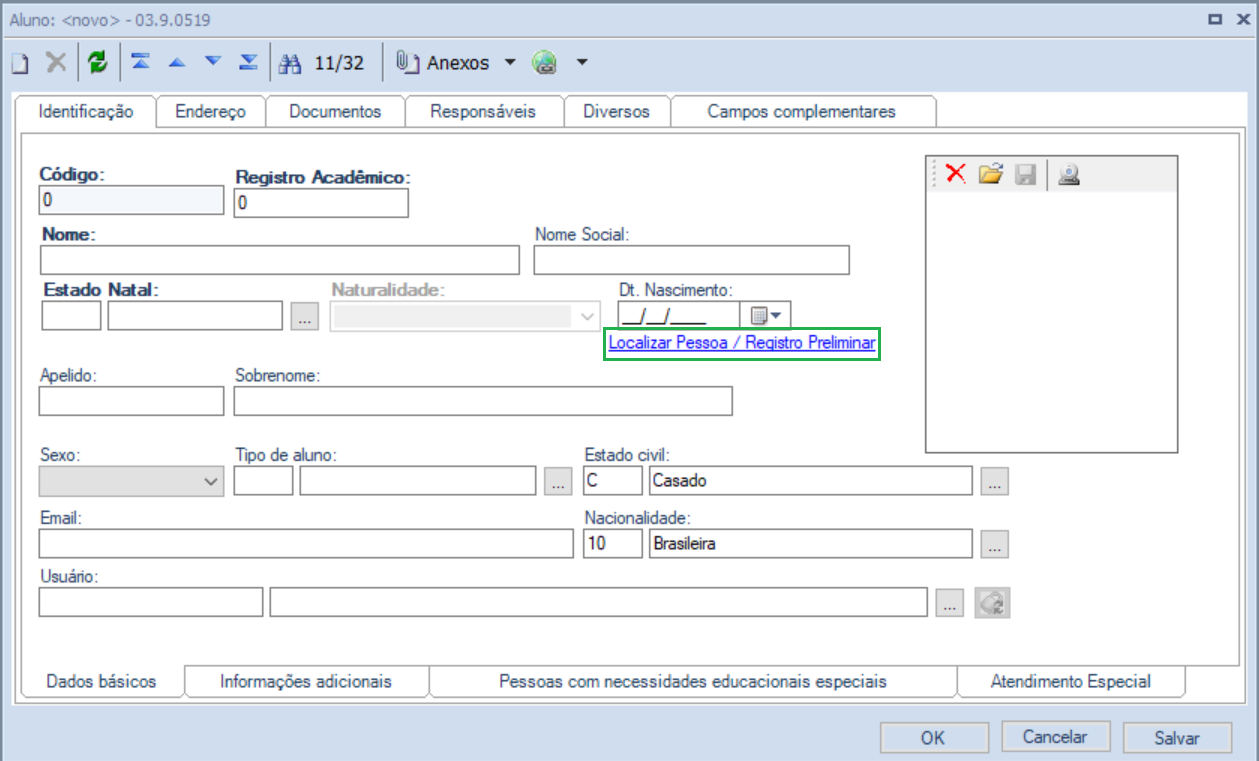This screenshot has width=1259, height=761.
Task: Switch to the Identificação tab
Action: pos(86,112)
